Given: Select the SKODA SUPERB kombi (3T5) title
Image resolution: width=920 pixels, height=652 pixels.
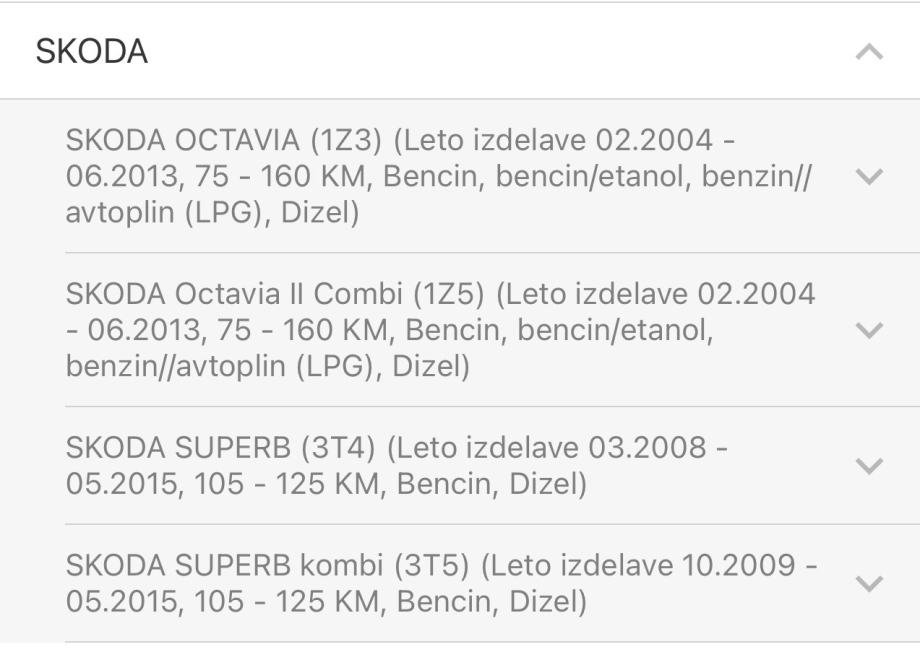Looking at the screenshot, I should click(x=267, y=565).
